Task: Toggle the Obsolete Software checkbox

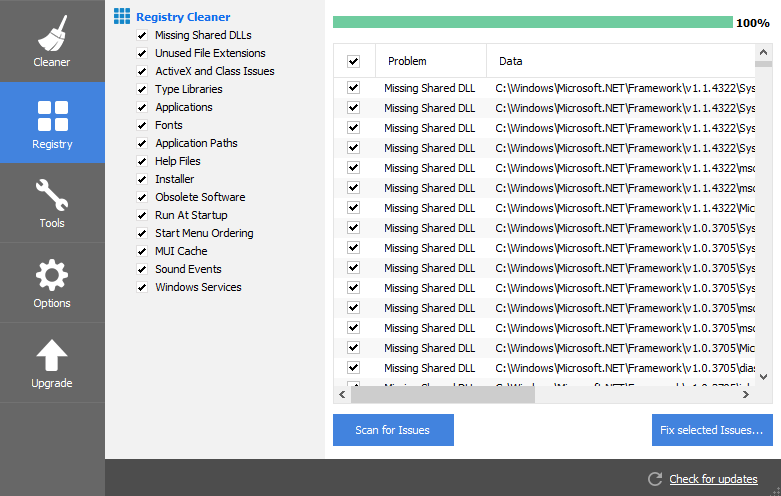Action: (142, 197)
